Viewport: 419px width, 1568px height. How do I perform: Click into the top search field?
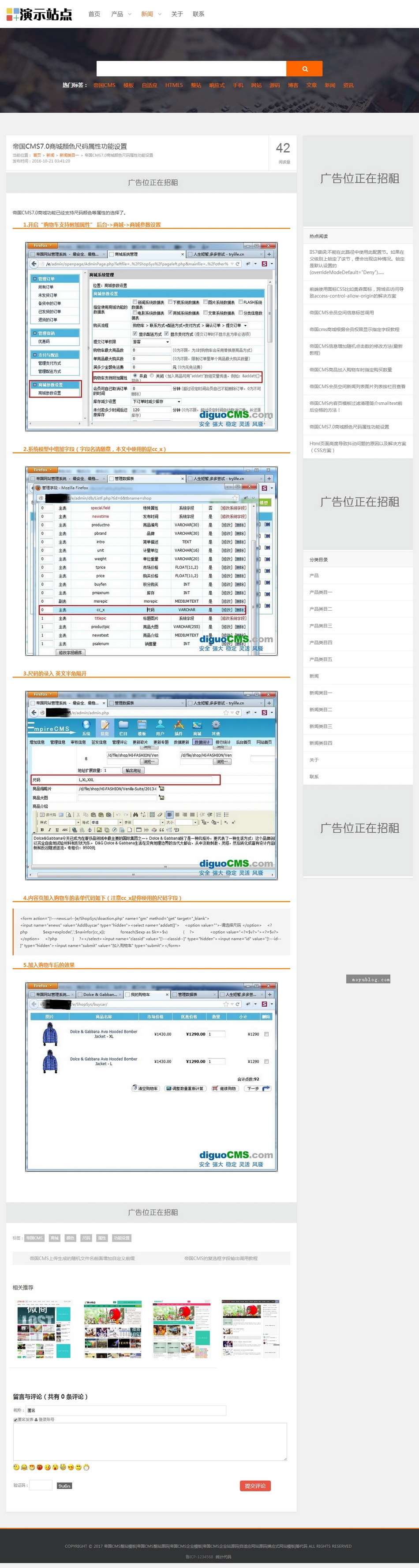[191, 69]
